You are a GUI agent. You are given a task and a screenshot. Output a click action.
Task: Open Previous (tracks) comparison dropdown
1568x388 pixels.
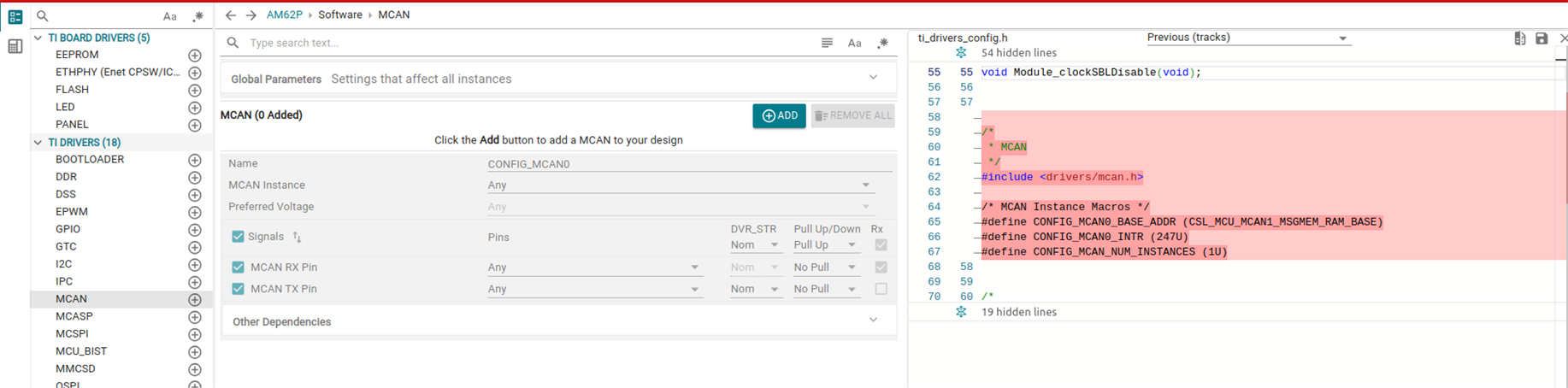click(x=1247, y=38)
